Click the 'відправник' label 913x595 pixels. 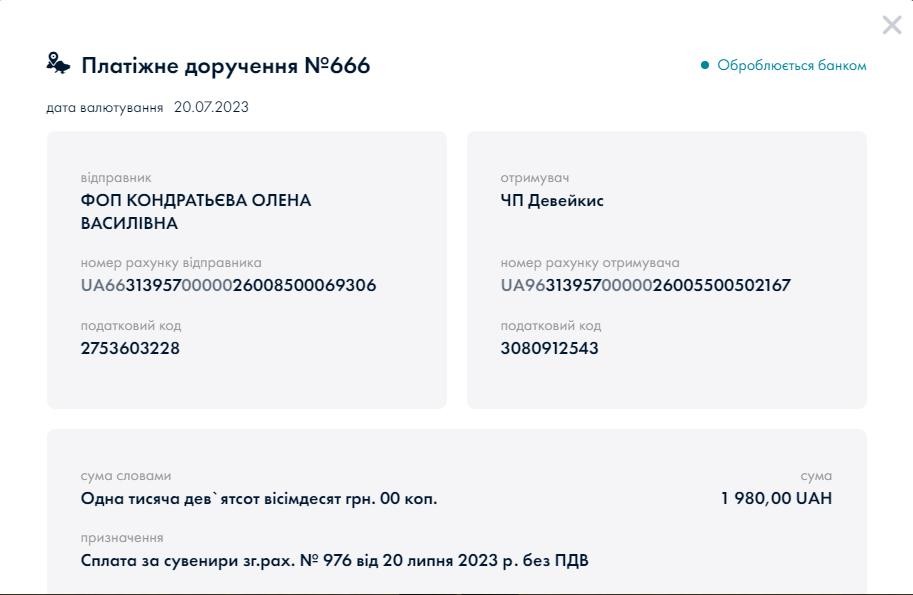[116, 178]
